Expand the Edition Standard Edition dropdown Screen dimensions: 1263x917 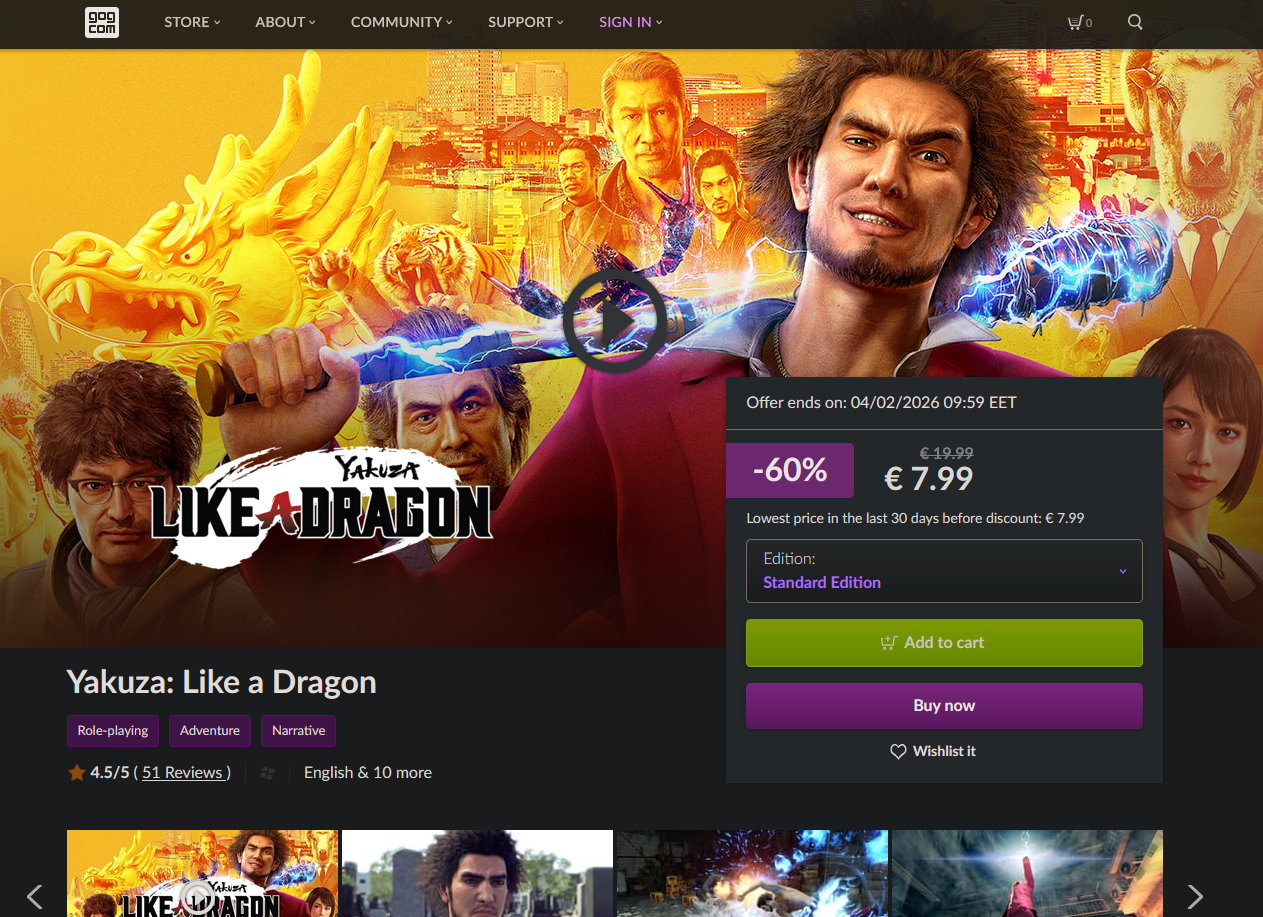(x=944, y=571)
